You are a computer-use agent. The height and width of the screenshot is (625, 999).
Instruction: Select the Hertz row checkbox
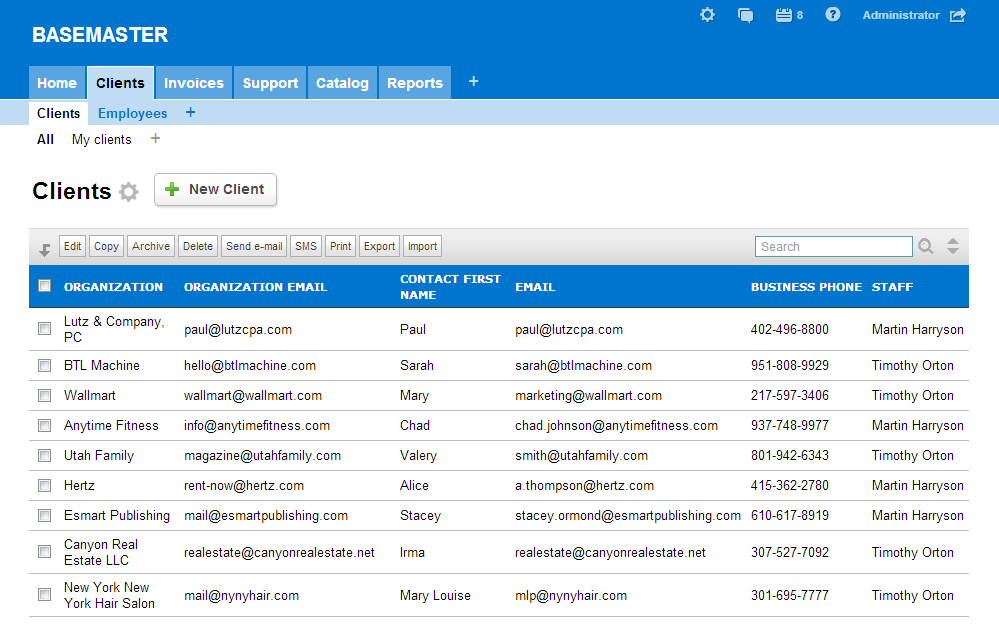point(45,485)
